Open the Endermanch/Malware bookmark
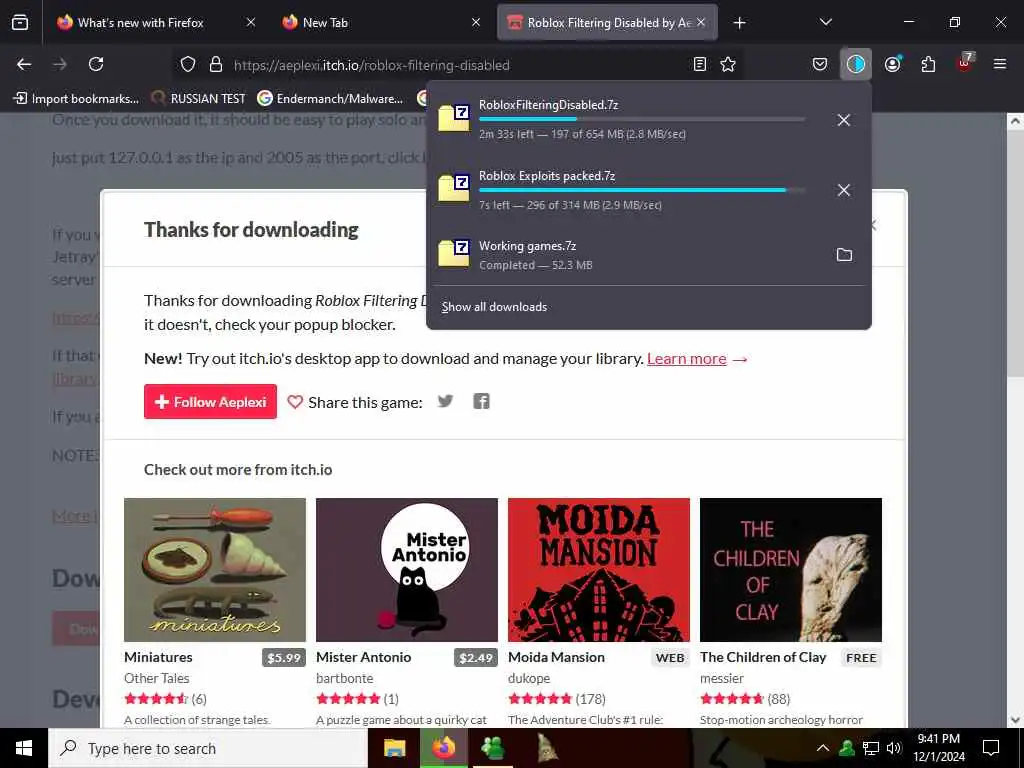The image size is (1024, 768). (x=330, y=99)
